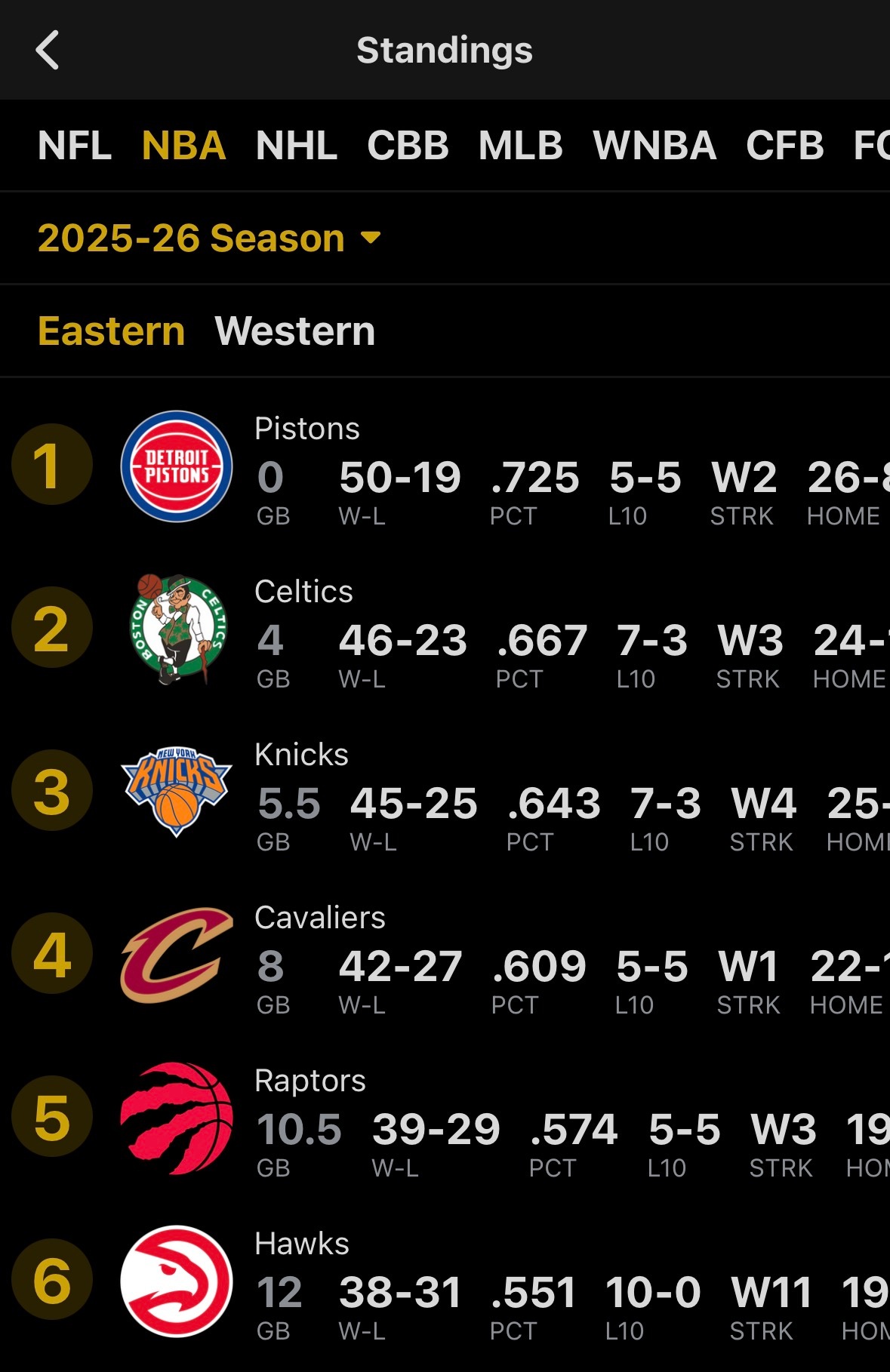Switch to the NFL tab
The width and height of the screenshot is (890, 1372).
pos(75,146)
